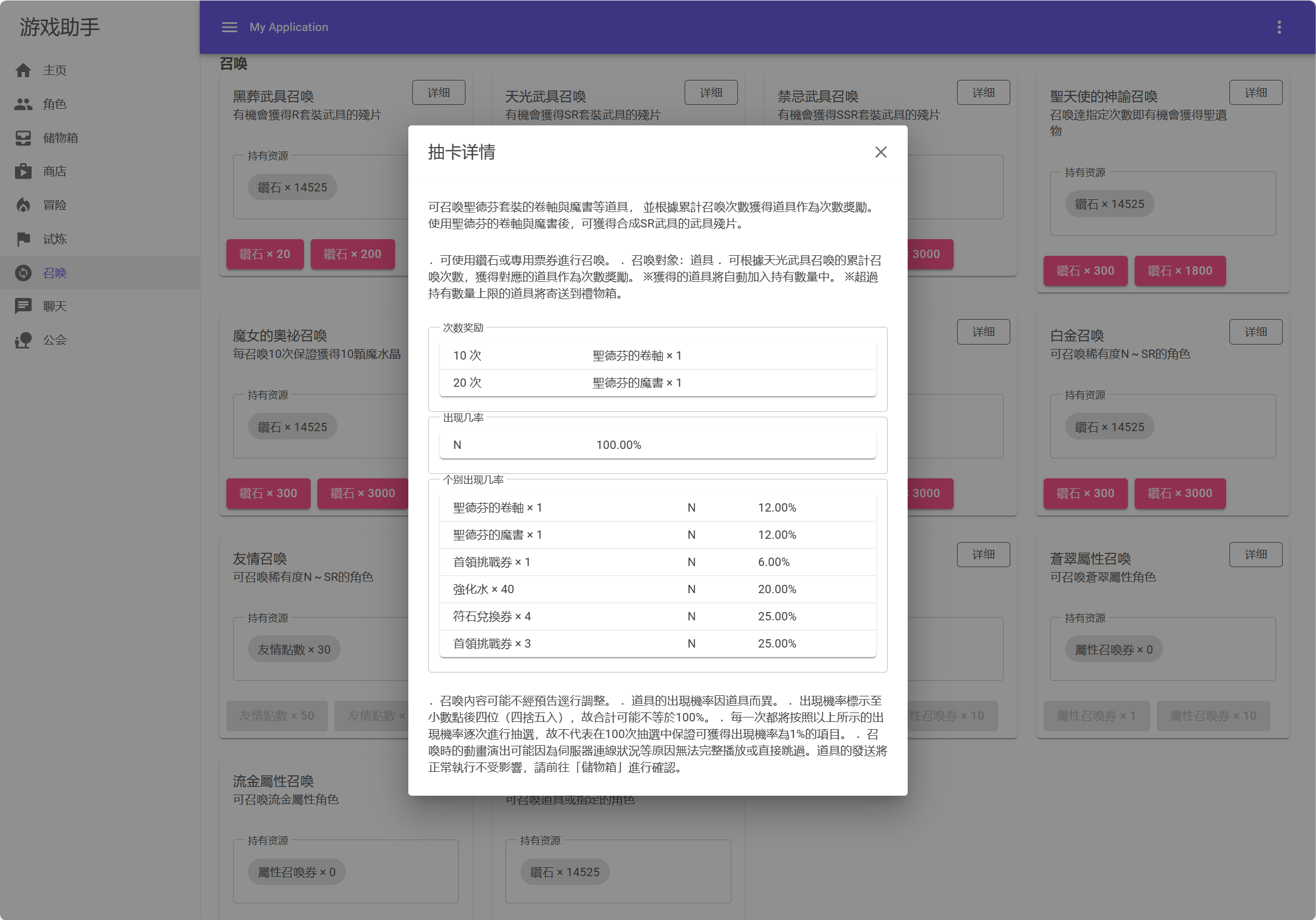Open 详细 for 白金召喚

[1255, 332]
